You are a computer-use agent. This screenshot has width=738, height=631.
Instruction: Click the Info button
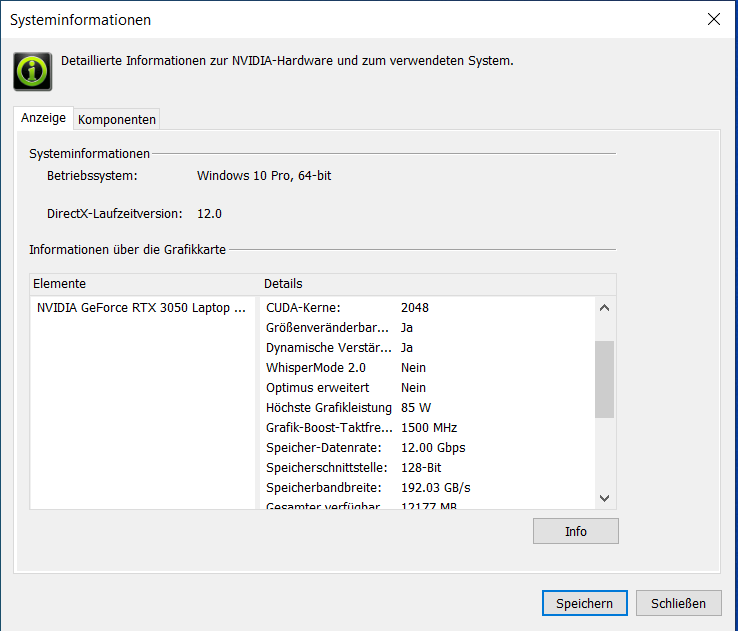coord(576,531)
